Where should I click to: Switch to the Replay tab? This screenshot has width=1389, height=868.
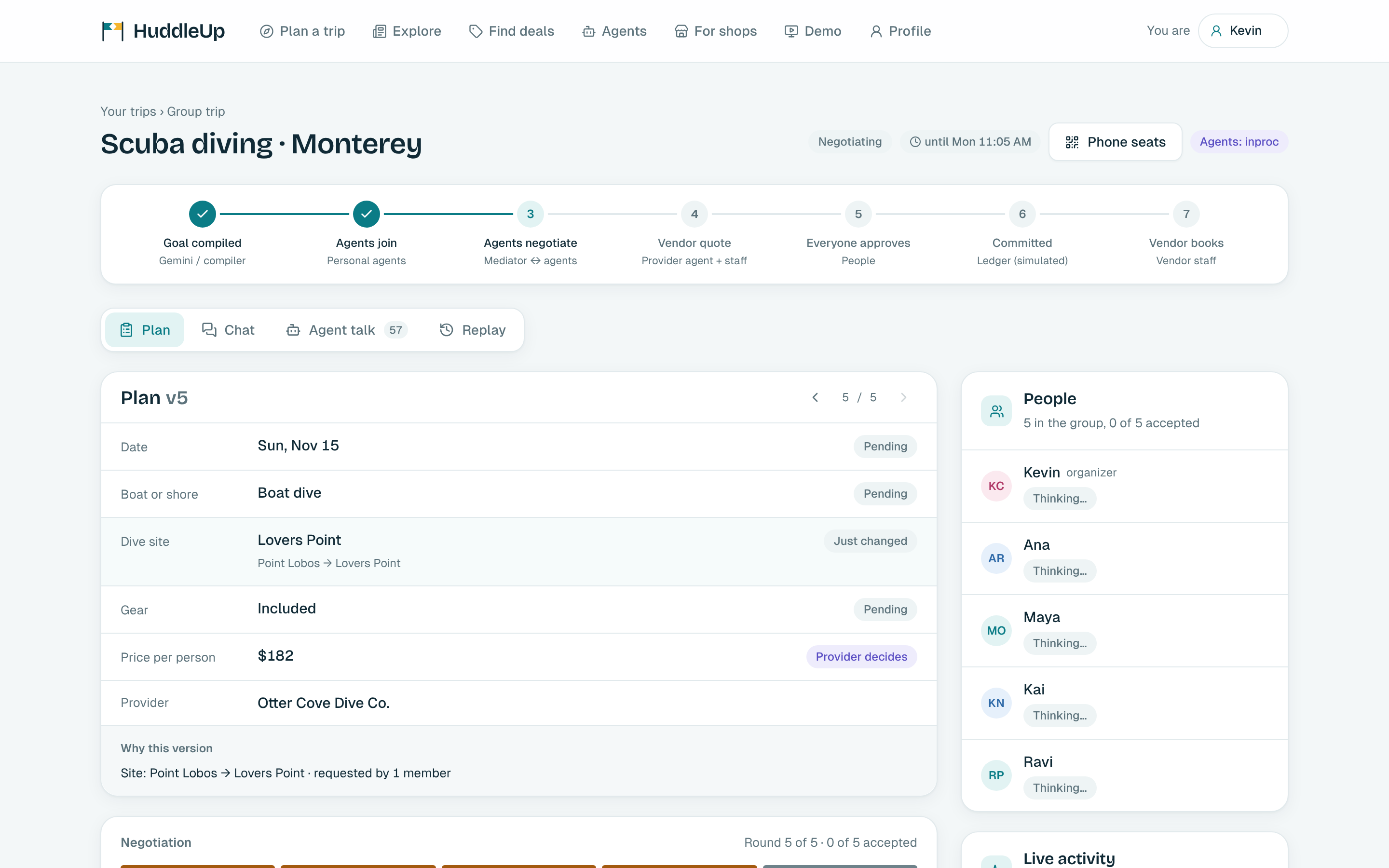tap(472, 330)
